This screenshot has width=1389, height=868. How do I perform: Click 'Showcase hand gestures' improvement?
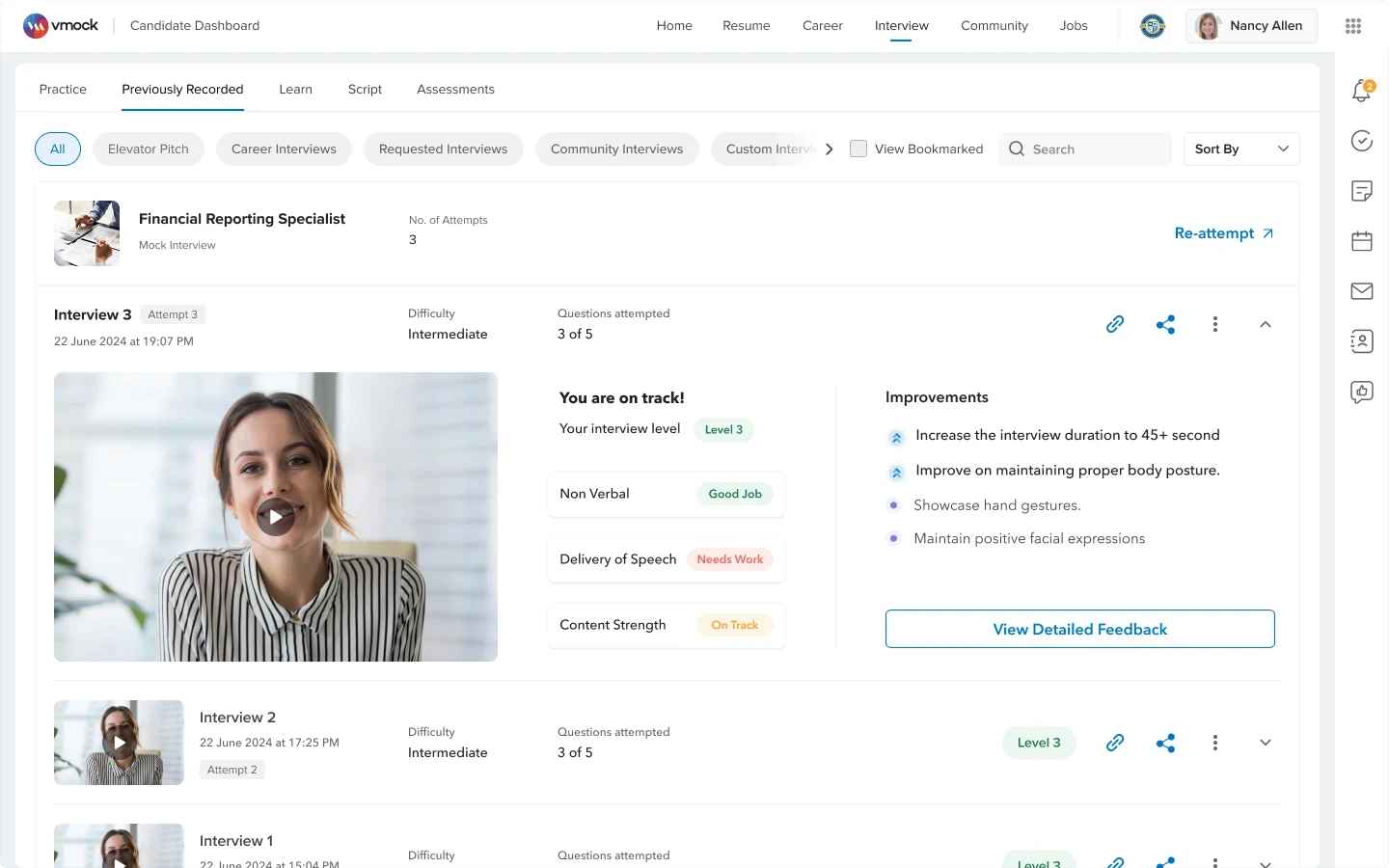coord(997,505)
